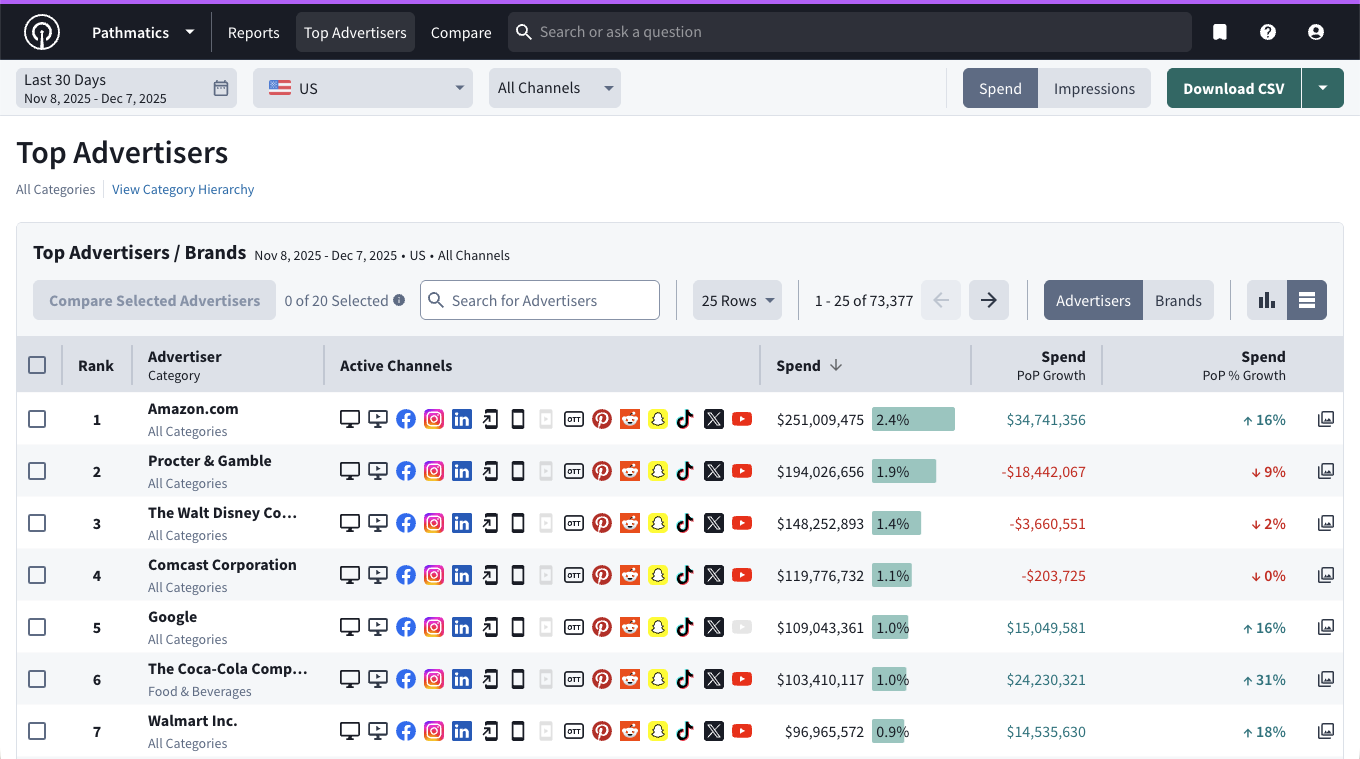Click Snapchat icon in Coca-Cola row
Screen dimensions: 1360x759
(658, 679)
